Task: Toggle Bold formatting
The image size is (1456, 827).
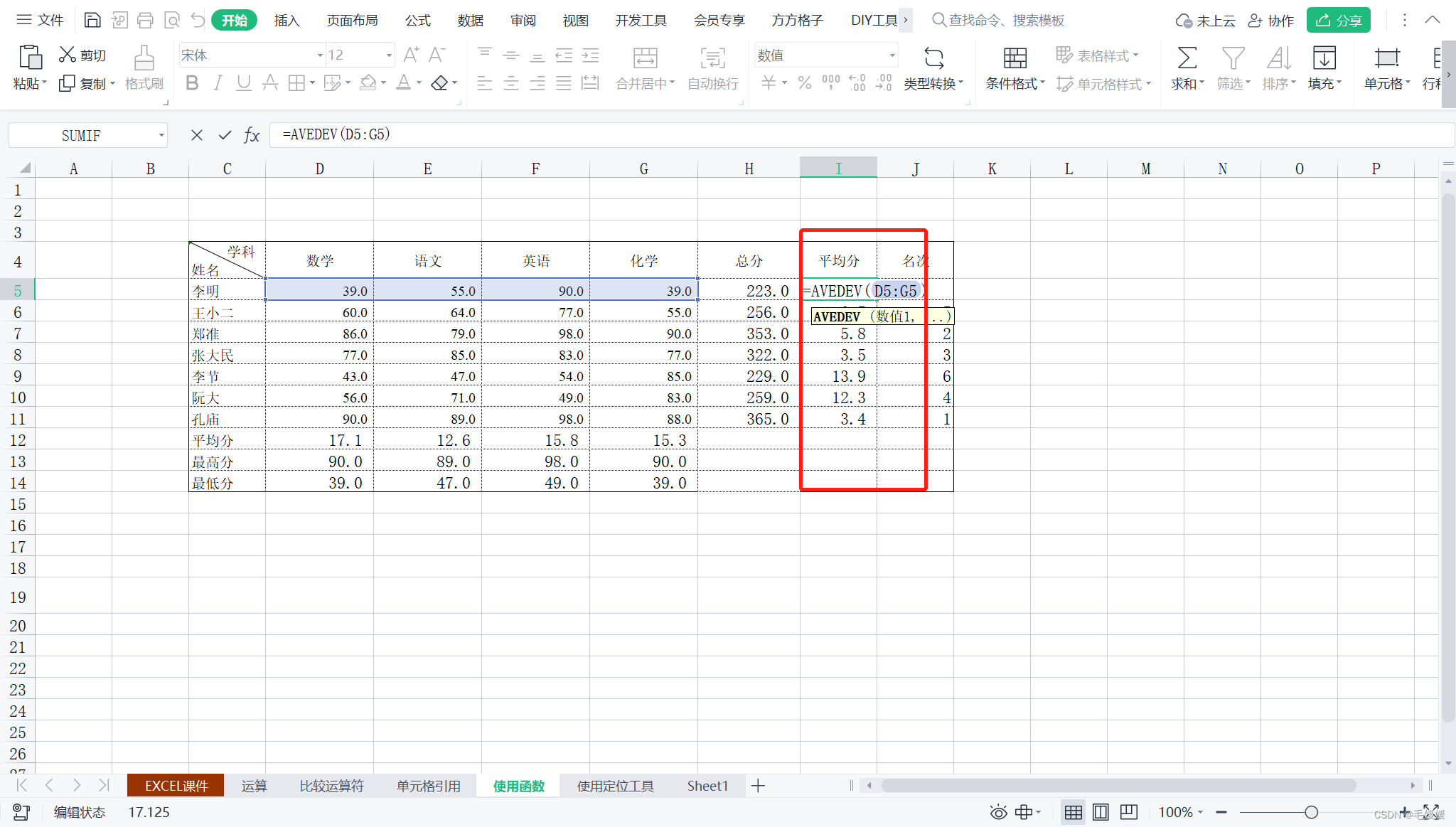Action: click(192, 83)
